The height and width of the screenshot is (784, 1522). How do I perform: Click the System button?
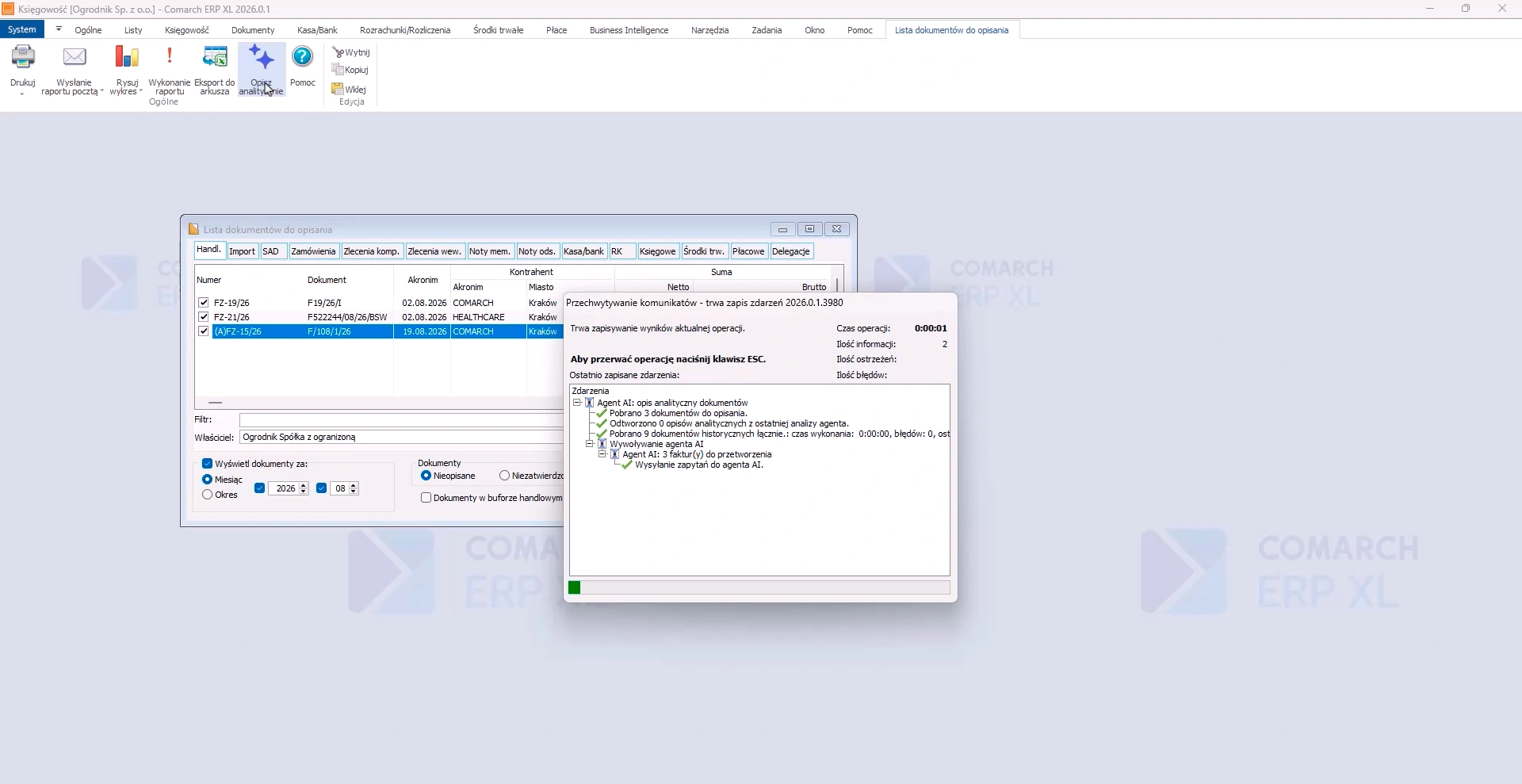[22, 30]
